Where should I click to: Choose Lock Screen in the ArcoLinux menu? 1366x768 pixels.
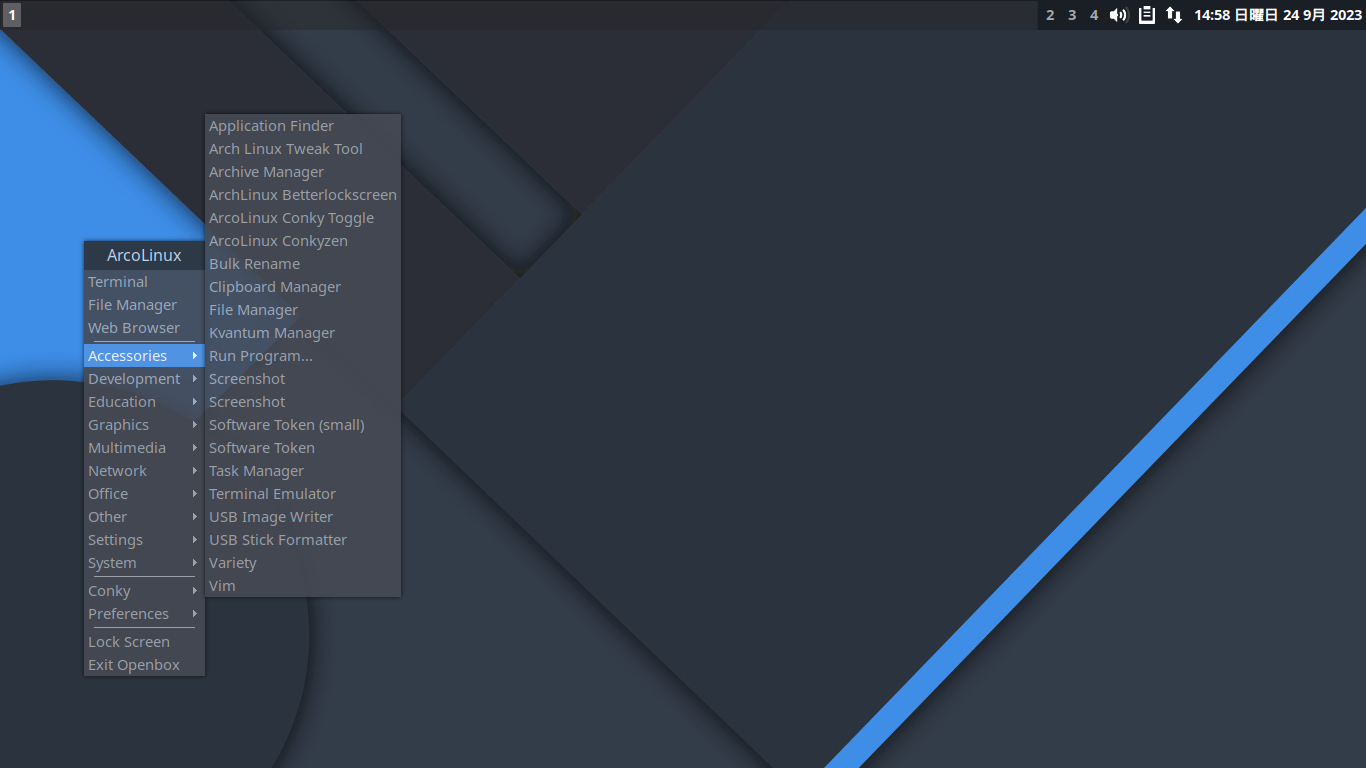[144, 642]
